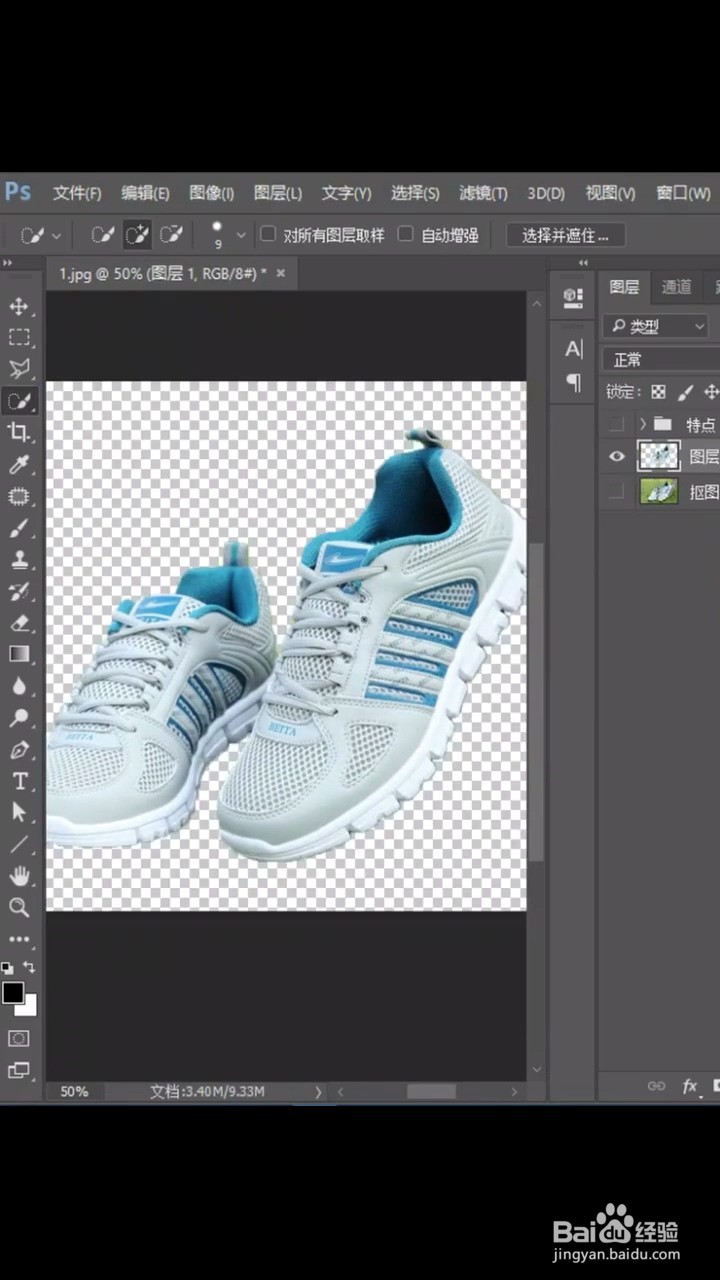The height and width of the screenshot is (1280, 720).
Task: Click the 选择并遮住 button
Action: (566, 235)
